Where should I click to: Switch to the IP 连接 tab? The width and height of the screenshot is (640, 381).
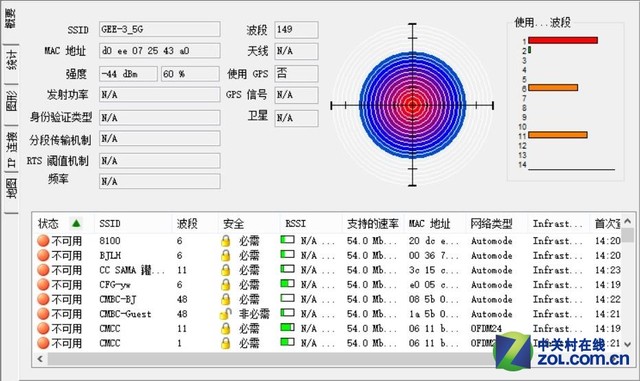point(11,149)
